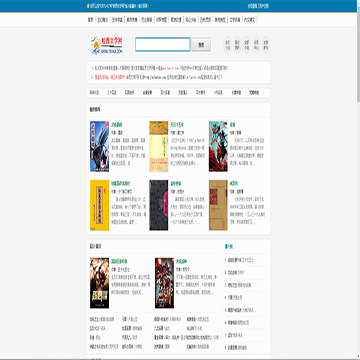Open the third ranked entry in sidebar list
The image size is (360, 360).
(x=239, y=285)
